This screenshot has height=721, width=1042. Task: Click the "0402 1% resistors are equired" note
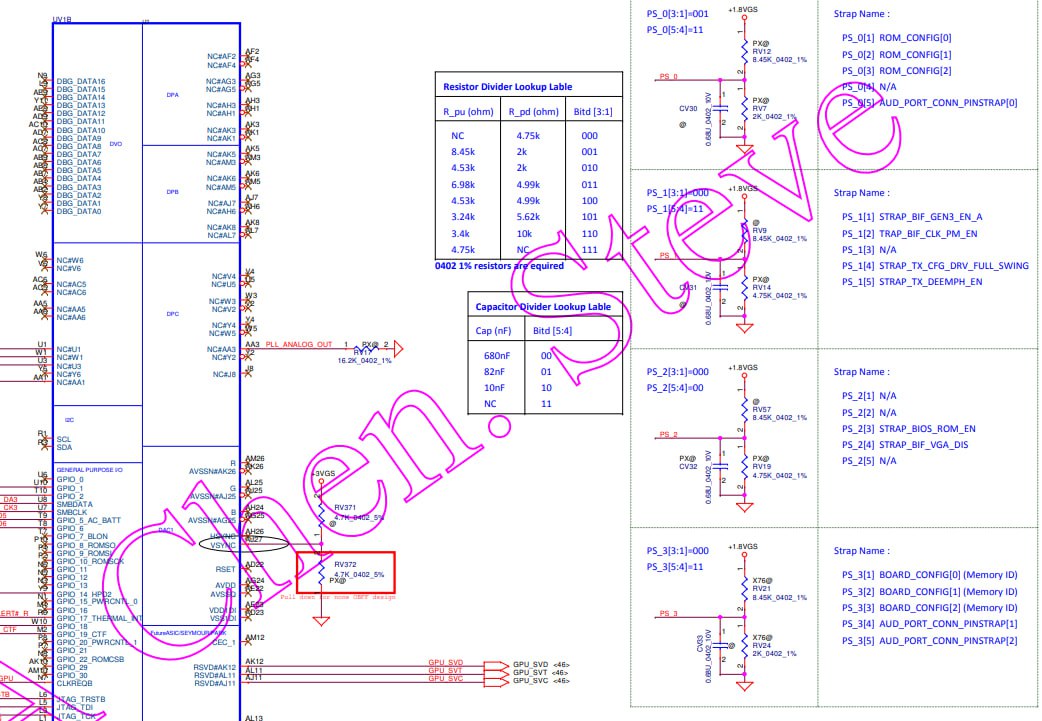click(499, 266)
